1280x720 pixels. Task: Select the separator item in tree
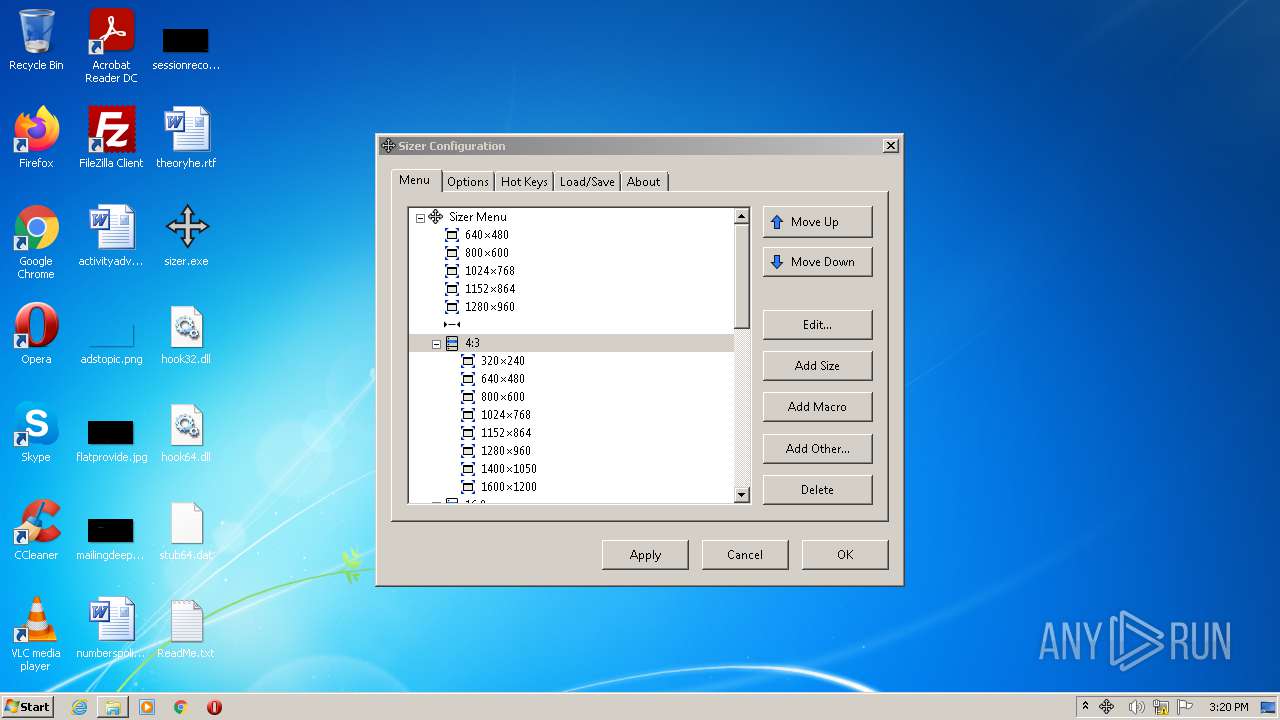click(452, 325)
